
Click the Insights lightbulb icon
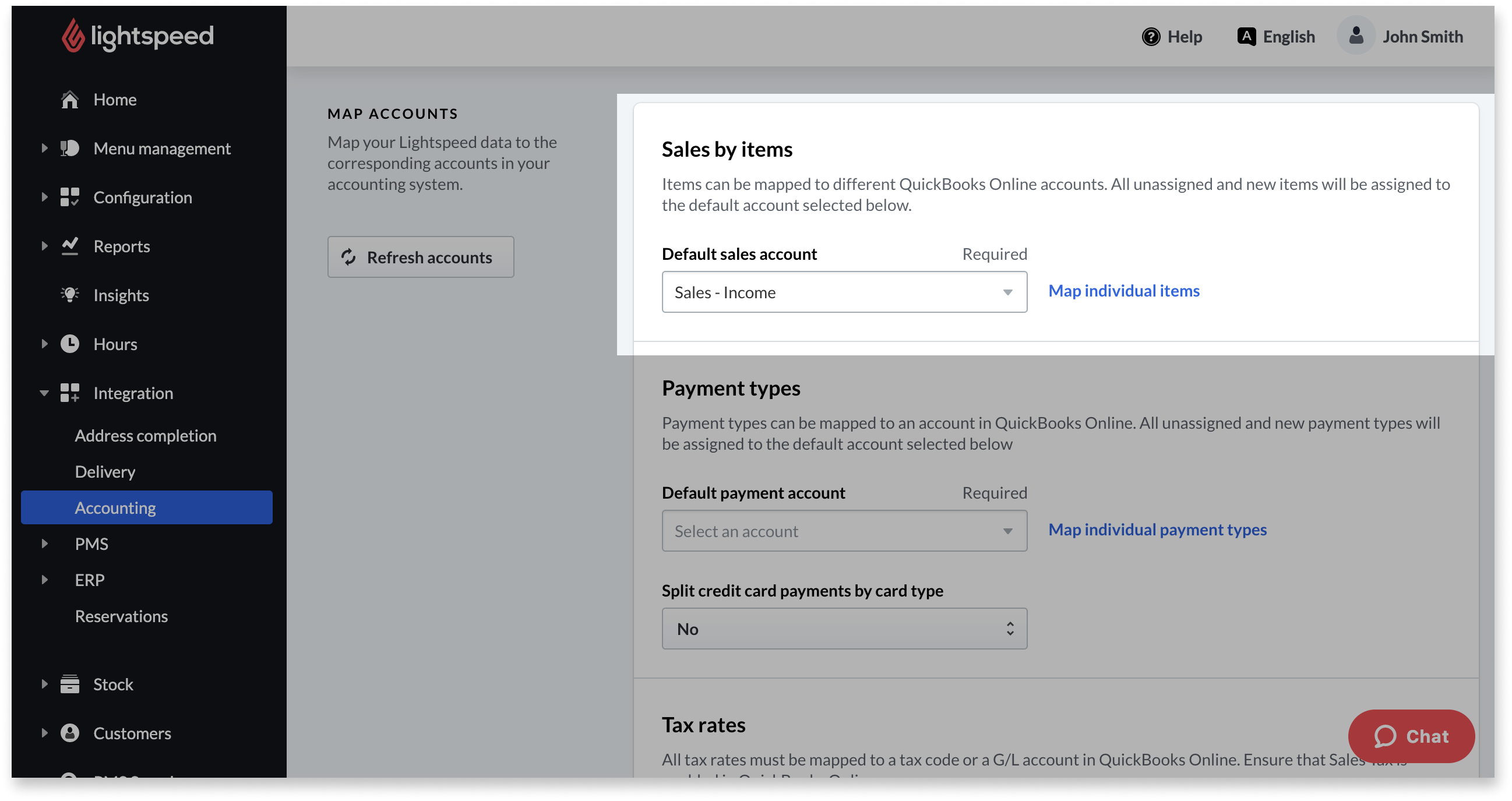click(x=70, y=295)
